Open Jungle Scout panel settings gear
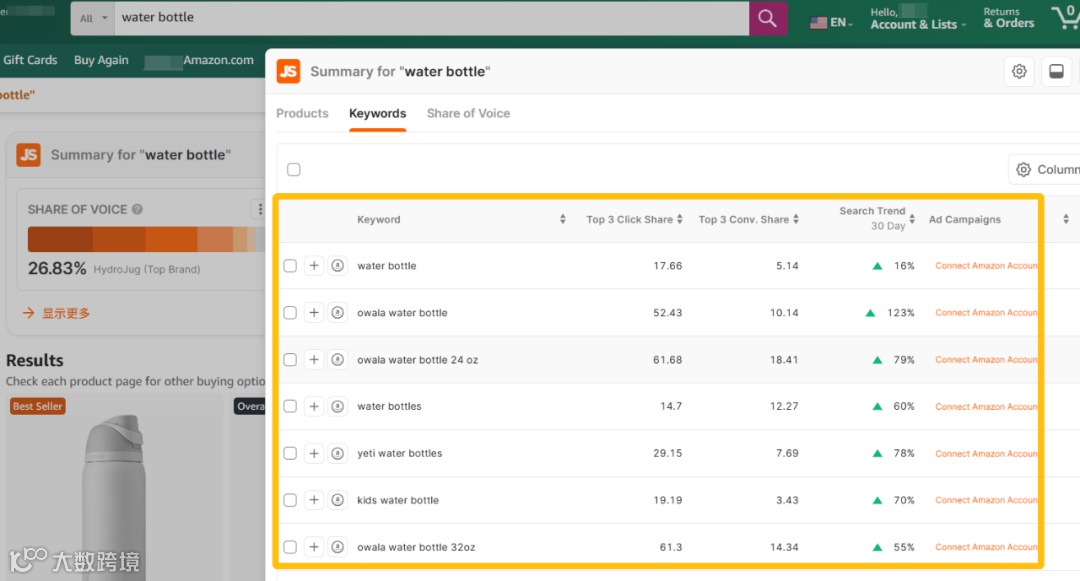1080x581 pixels. pyautogui.click(x=1019, y=72)
